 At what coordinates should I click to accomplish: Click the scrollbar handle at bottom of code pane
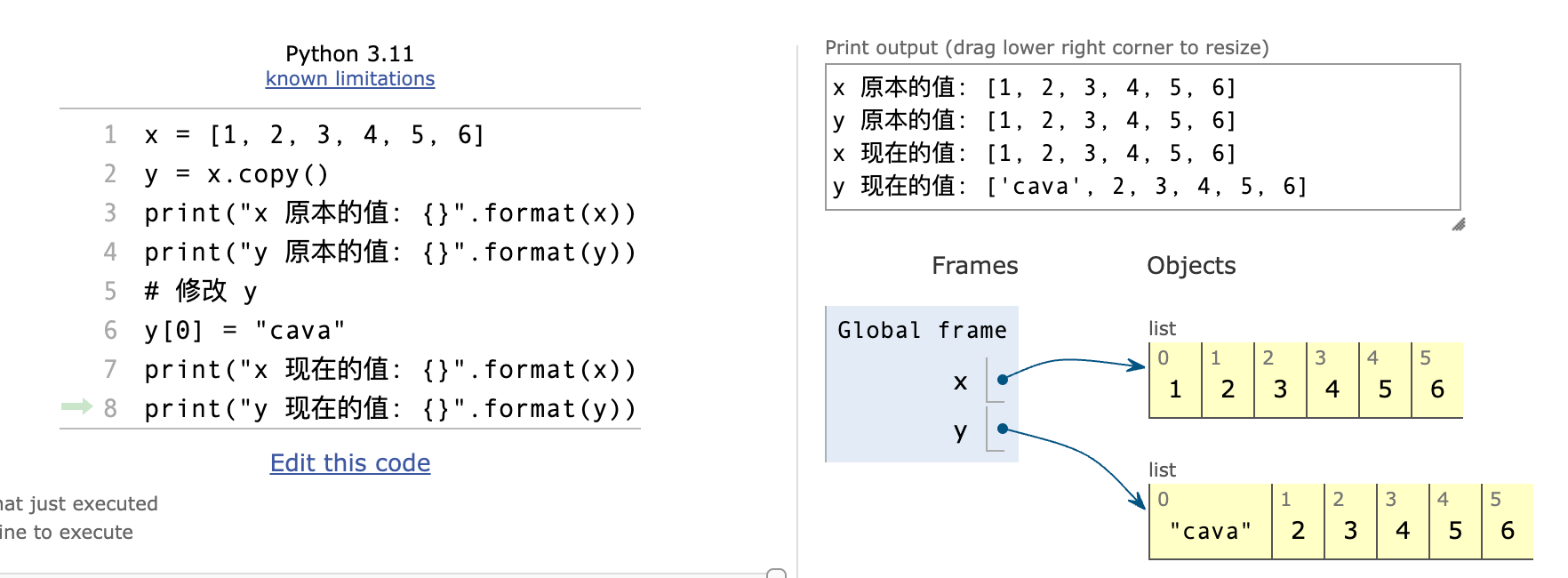(776, 574)
